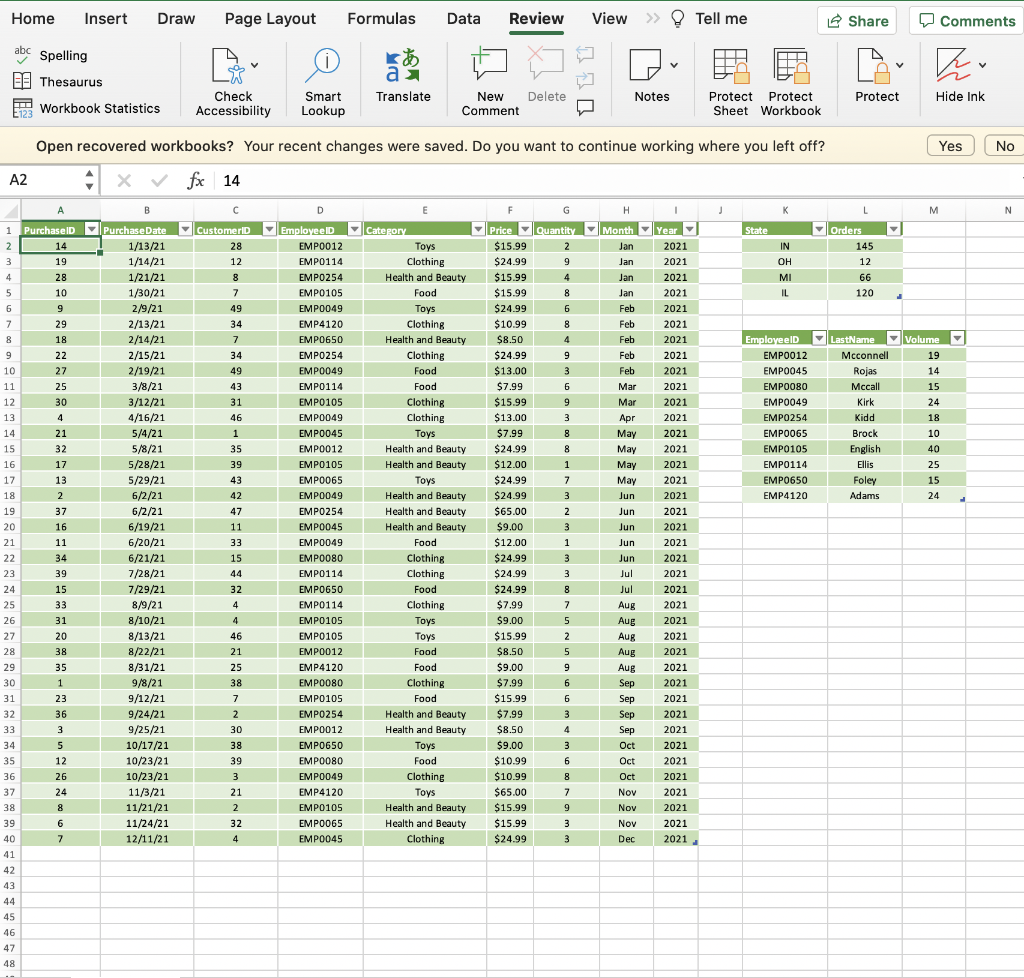This screenshot has width=1024, height=978.
Task: Click the Name Box stepper up arrow
Action: click(x=91, y=174)
